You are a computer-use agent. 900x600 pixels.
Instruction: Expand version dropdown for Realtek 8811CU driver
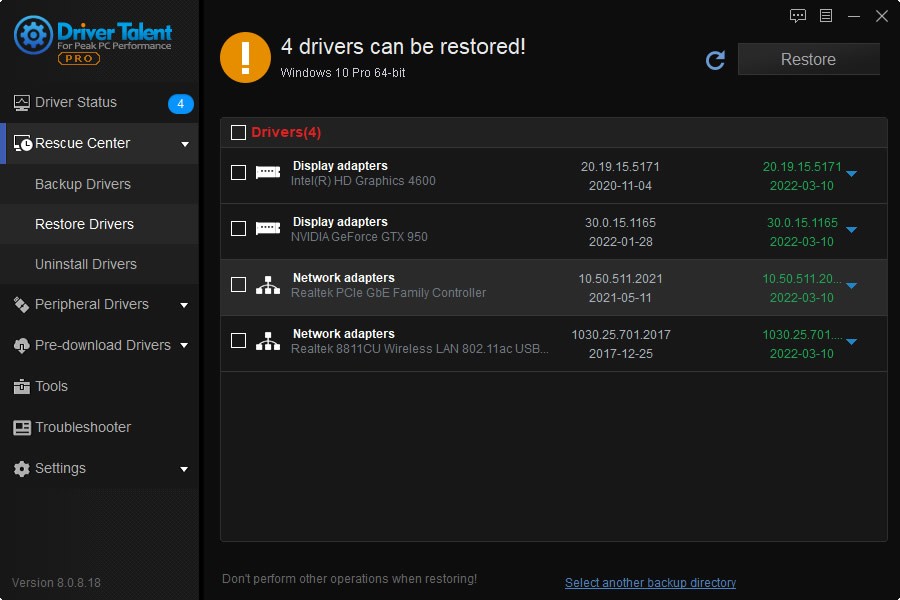(851, 342)
